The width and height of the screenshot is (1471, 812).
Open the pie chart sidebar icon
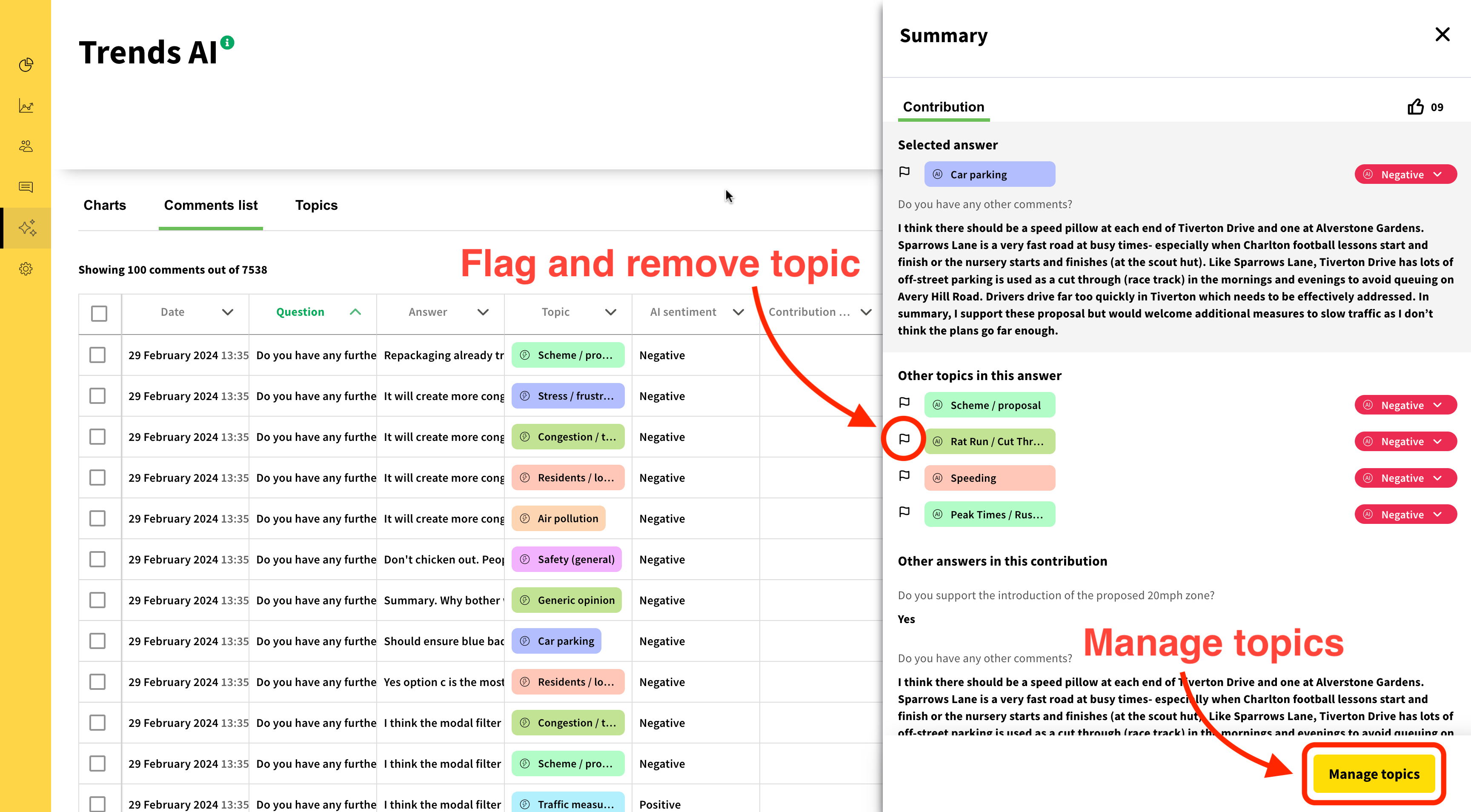pyautogui.click(x=26, y=65)
